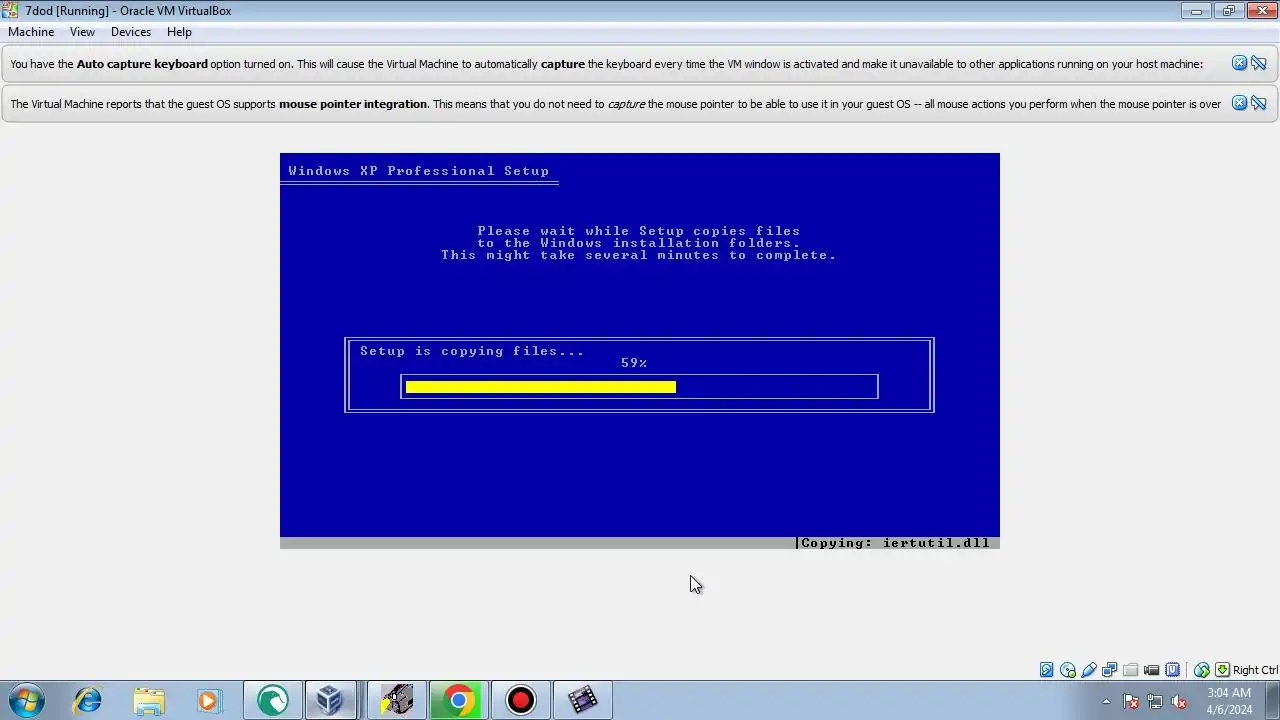
Task: Open the Devices menu
Action: [131, 32]
